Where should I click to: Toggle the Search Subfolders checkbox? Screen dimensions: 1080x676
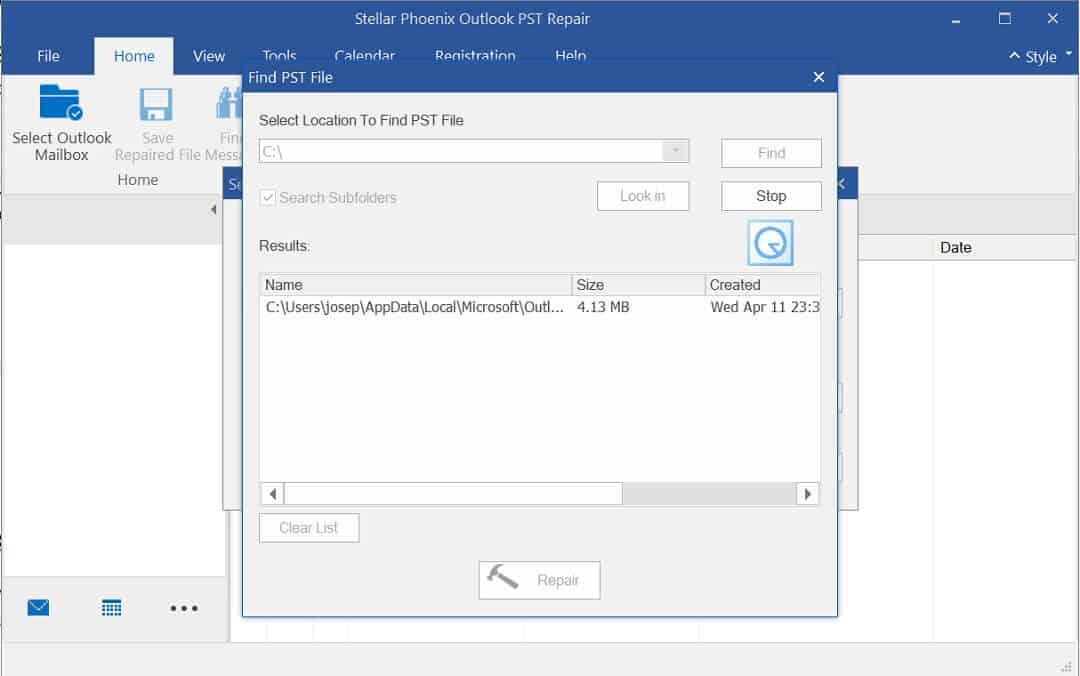click(268, 198)
